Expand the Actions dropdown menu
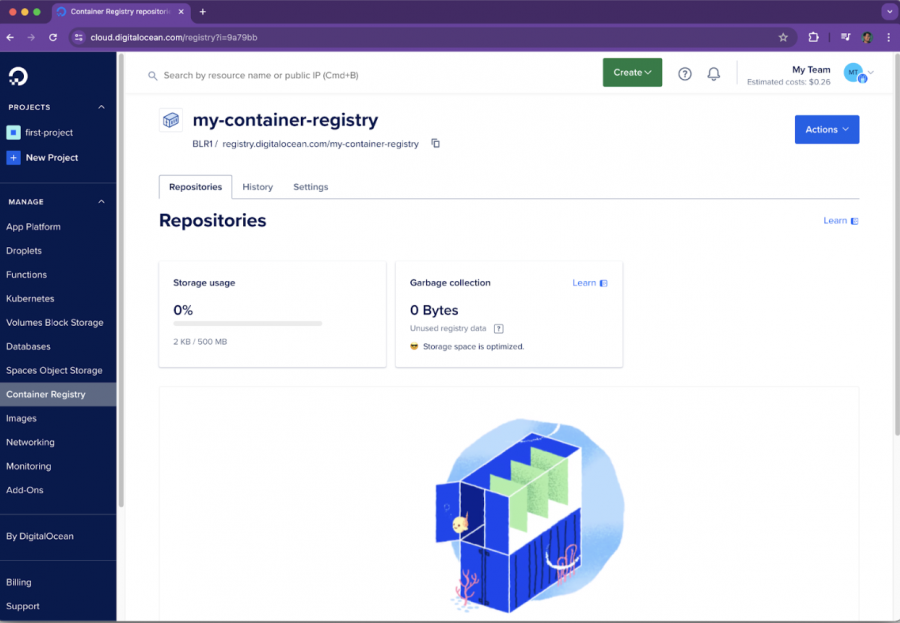This screenshot has width=900, height=623. tap(826, 129)
